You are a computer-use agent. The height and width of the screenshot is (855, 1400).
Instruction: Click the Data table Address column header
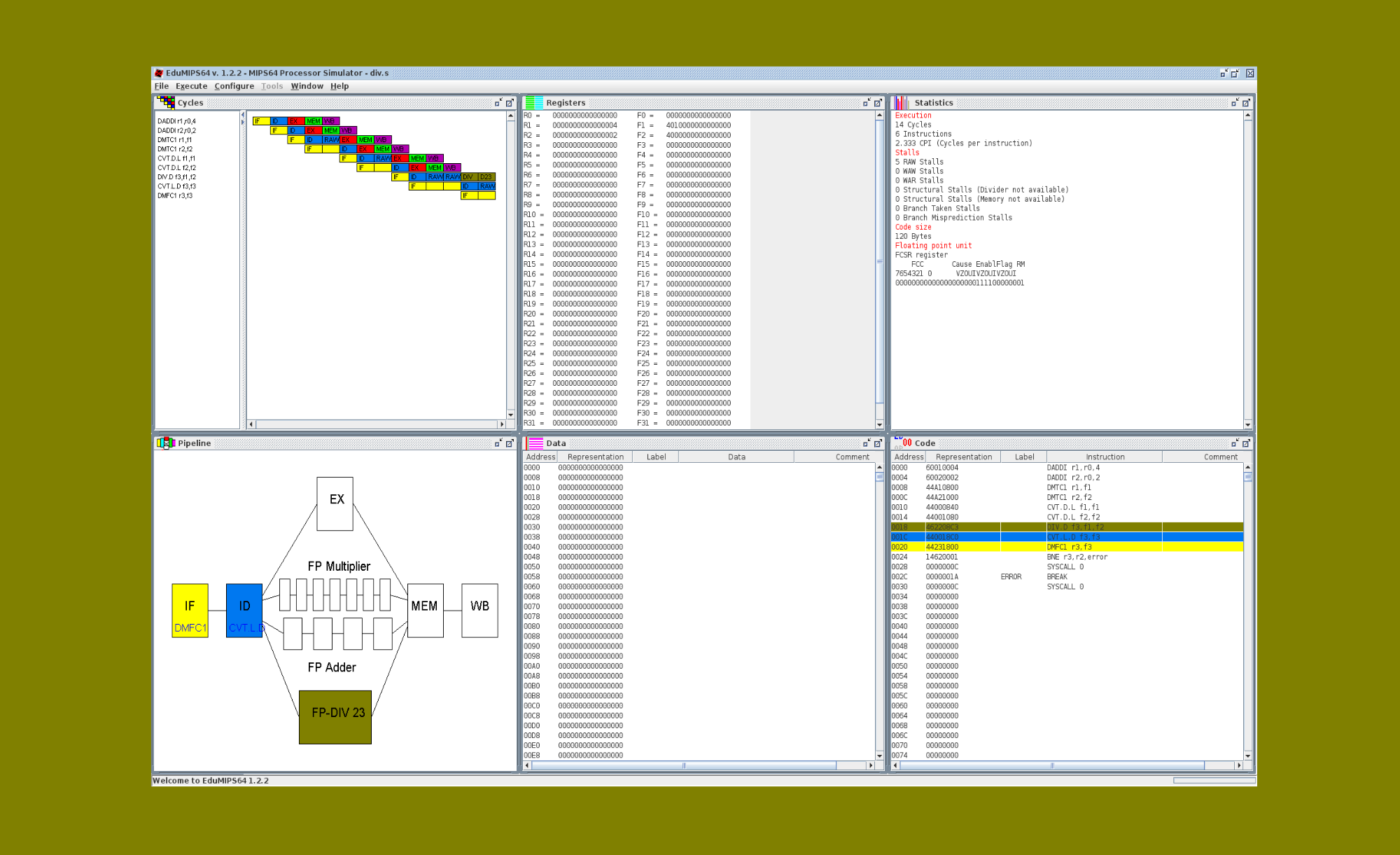click(540, 457)
